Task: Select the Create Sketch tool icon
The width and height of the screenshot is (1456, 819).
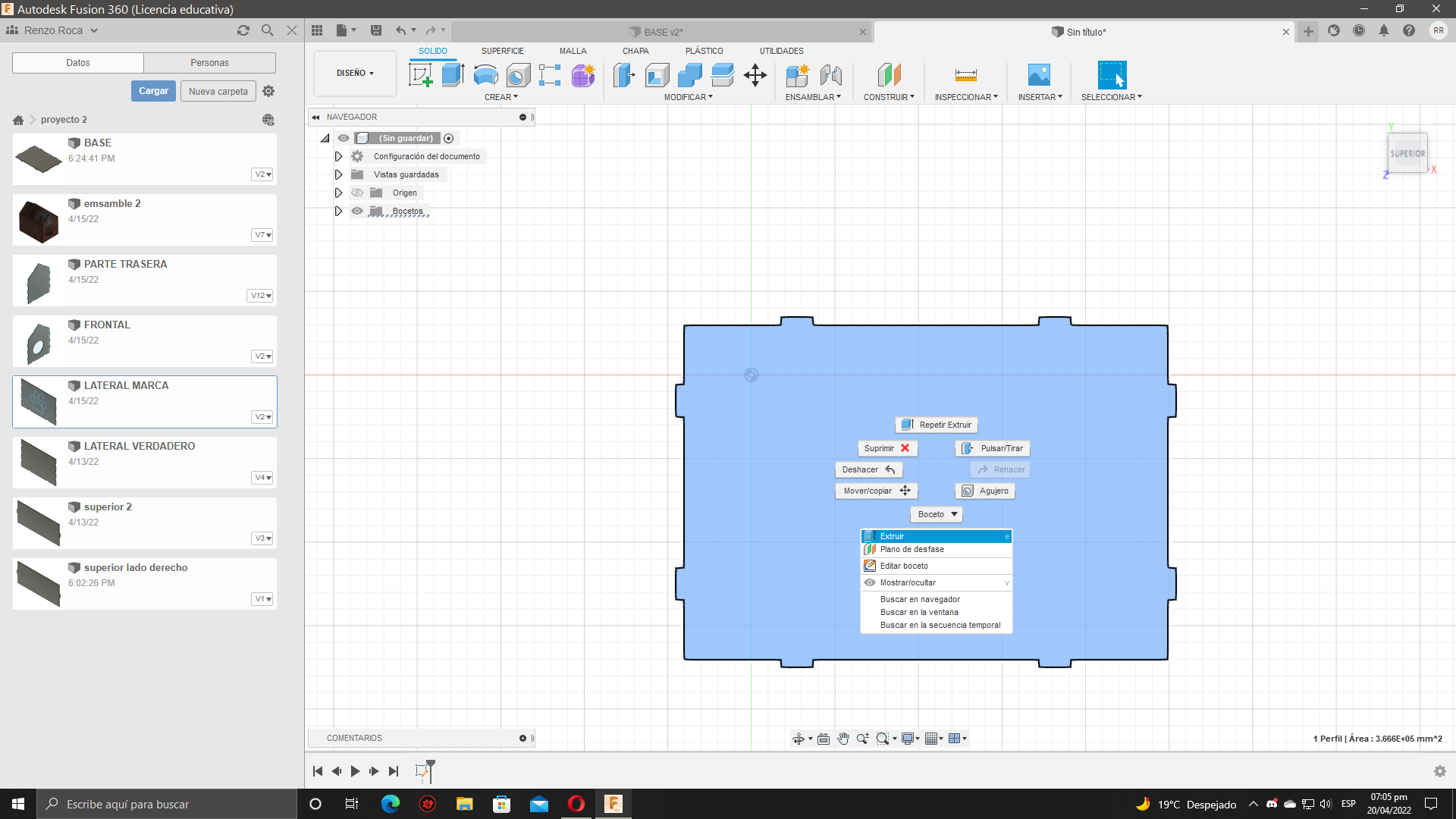Action: pos(420,75)
